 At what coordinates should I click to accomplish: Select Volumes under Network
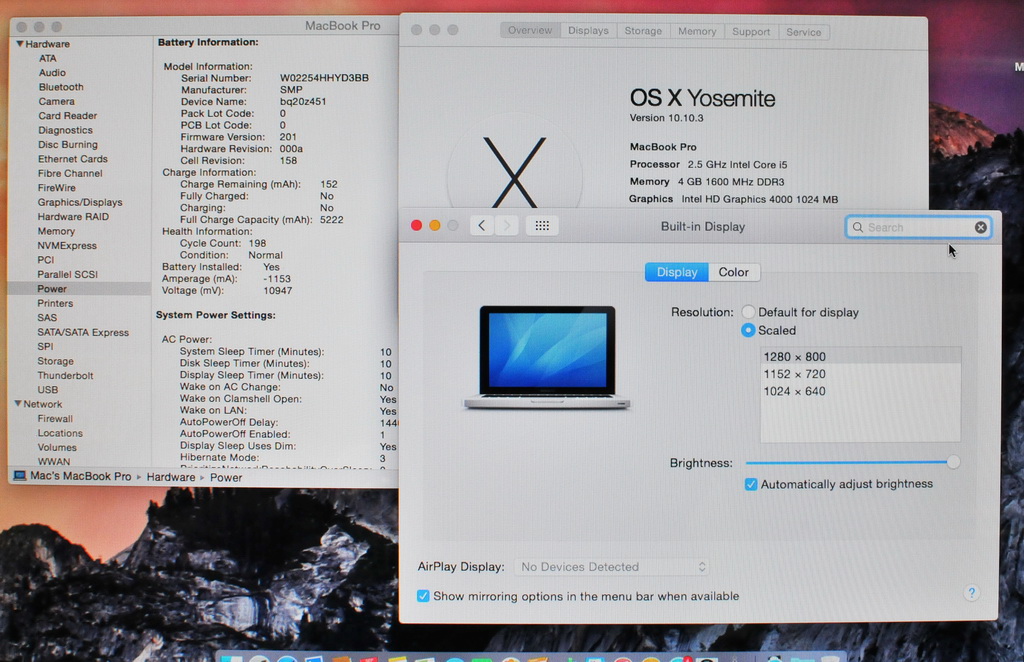pyautogui.click(x=57, y=447)
